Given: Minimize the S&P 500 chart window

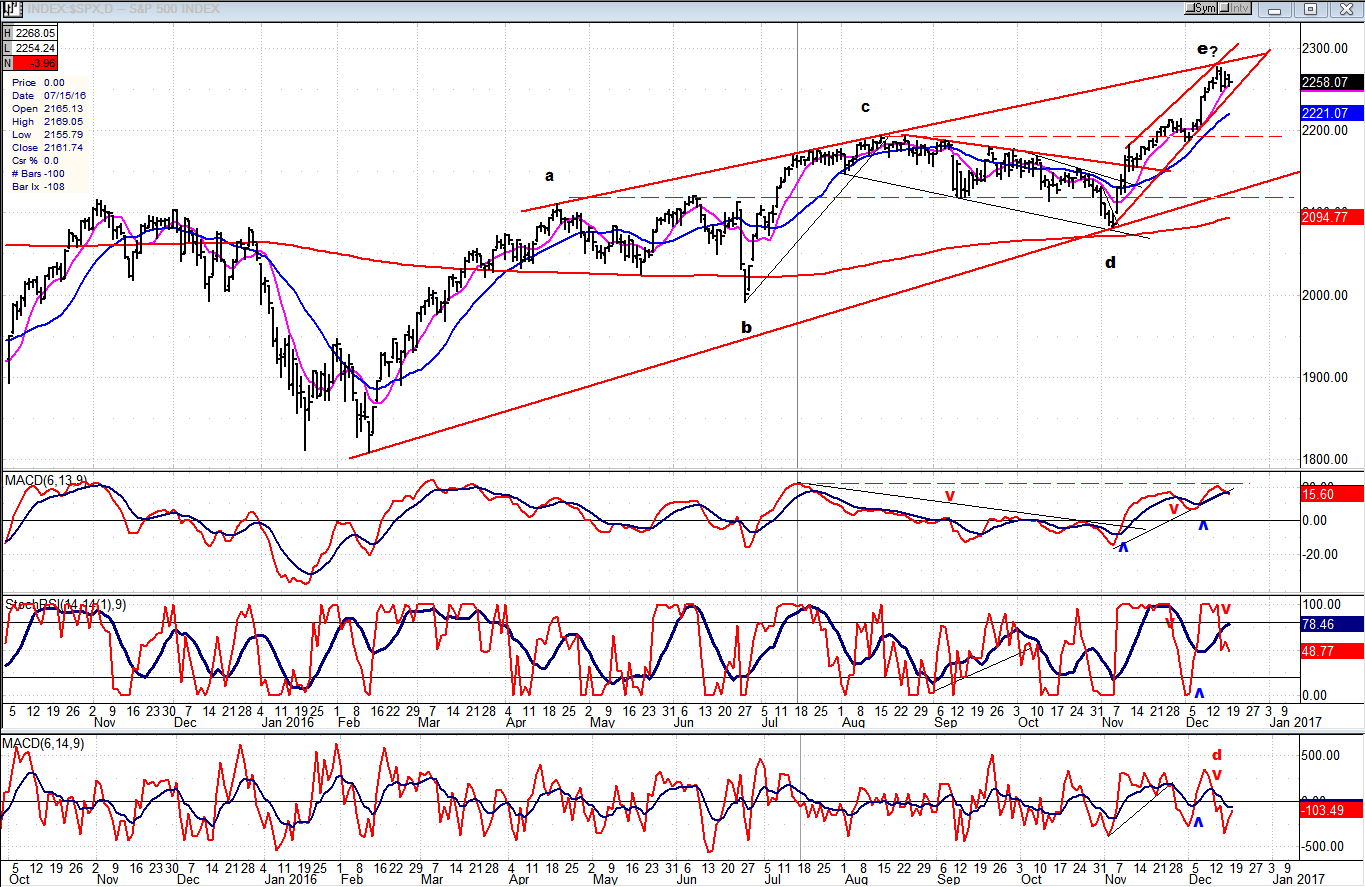Looking at the screenshot, I should (x=1274, y=9).
